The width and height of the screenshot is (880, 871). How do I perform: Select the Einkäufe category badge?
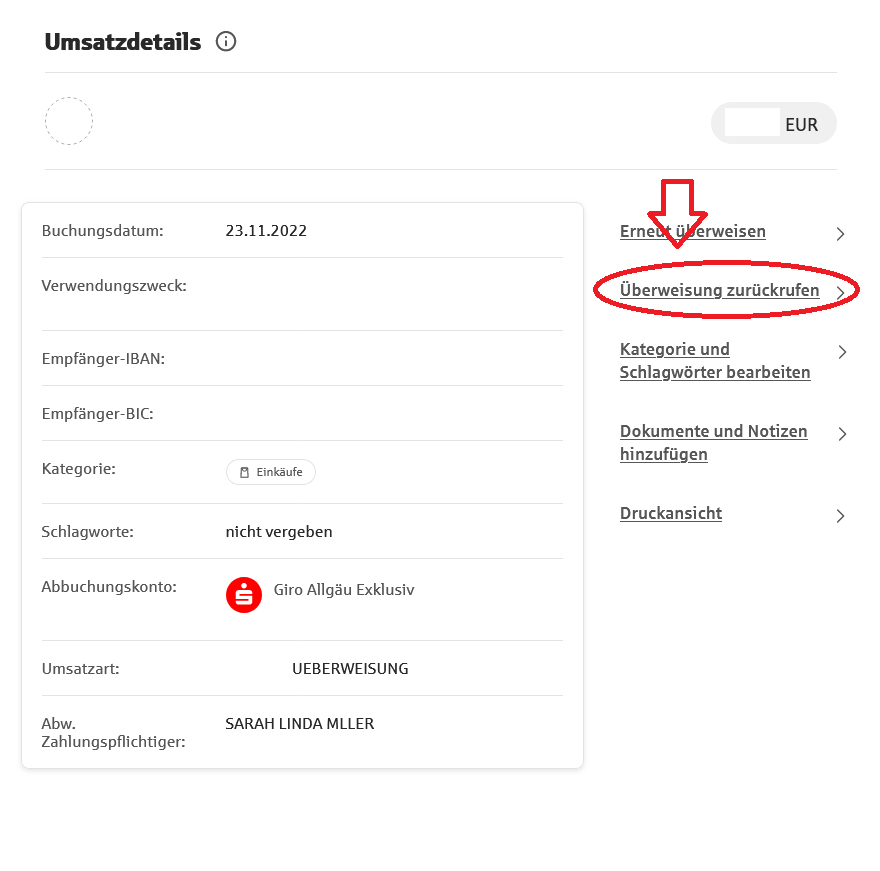270,472
